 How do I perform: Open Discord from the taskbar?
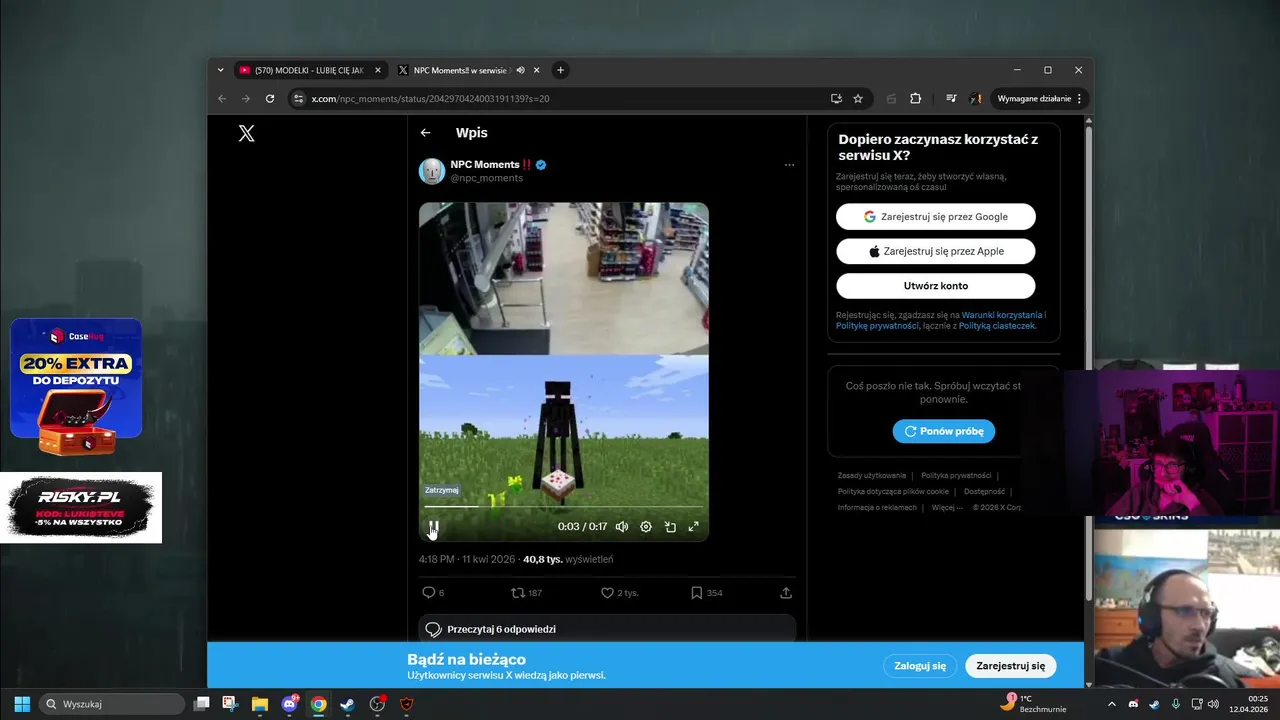pyautogui.click(x=290, y=704)
